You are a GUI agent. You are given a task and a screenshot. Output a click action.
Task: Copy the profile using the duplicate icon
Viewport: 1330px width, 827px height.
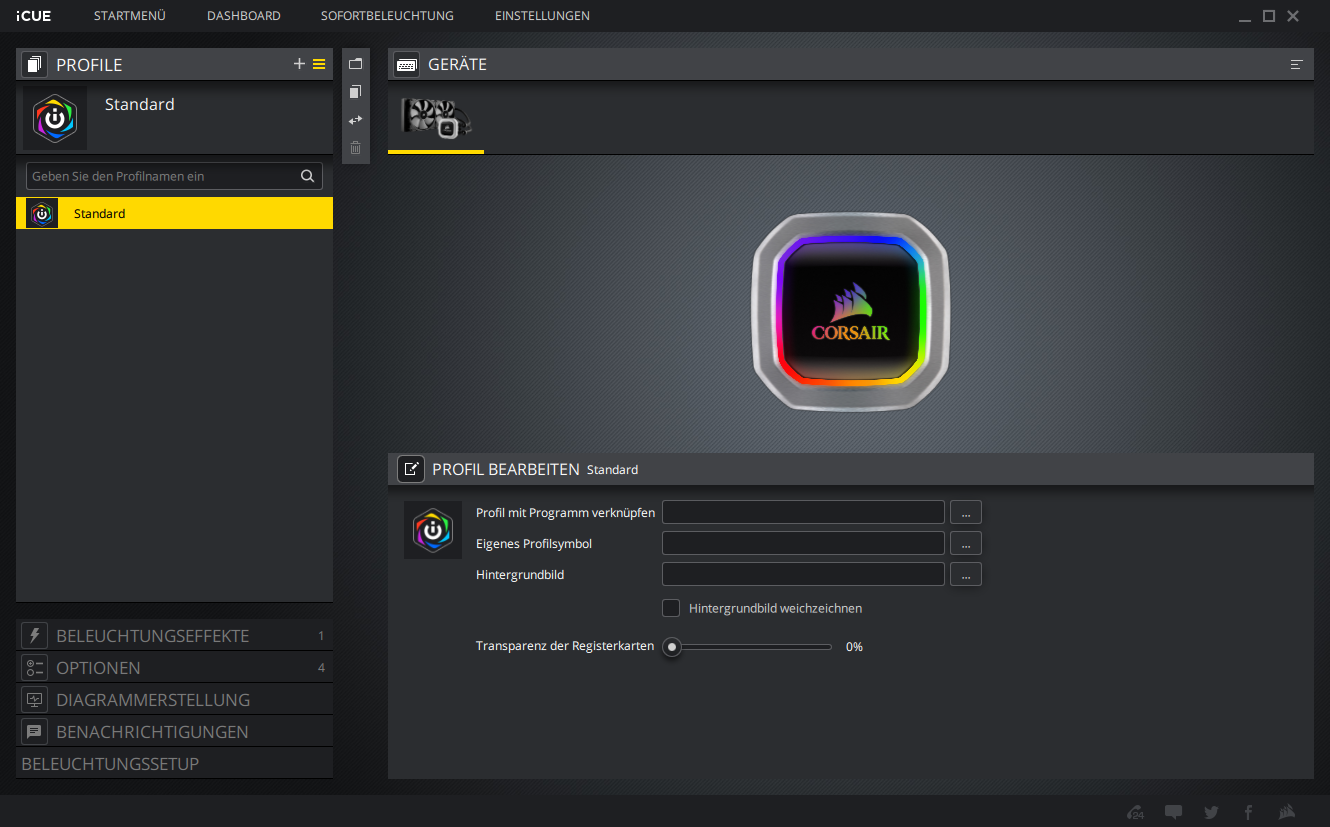(355, 91)
